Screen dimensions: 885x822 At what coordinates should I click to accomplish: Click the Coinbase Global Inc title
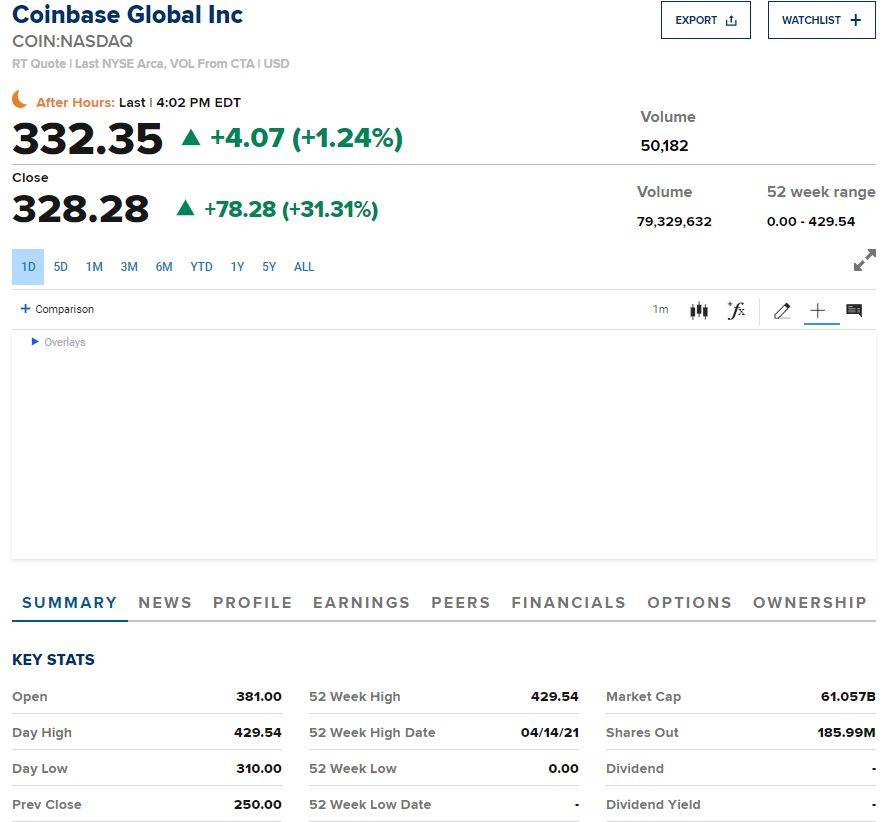pyautogui.click(x=126, y=15)
